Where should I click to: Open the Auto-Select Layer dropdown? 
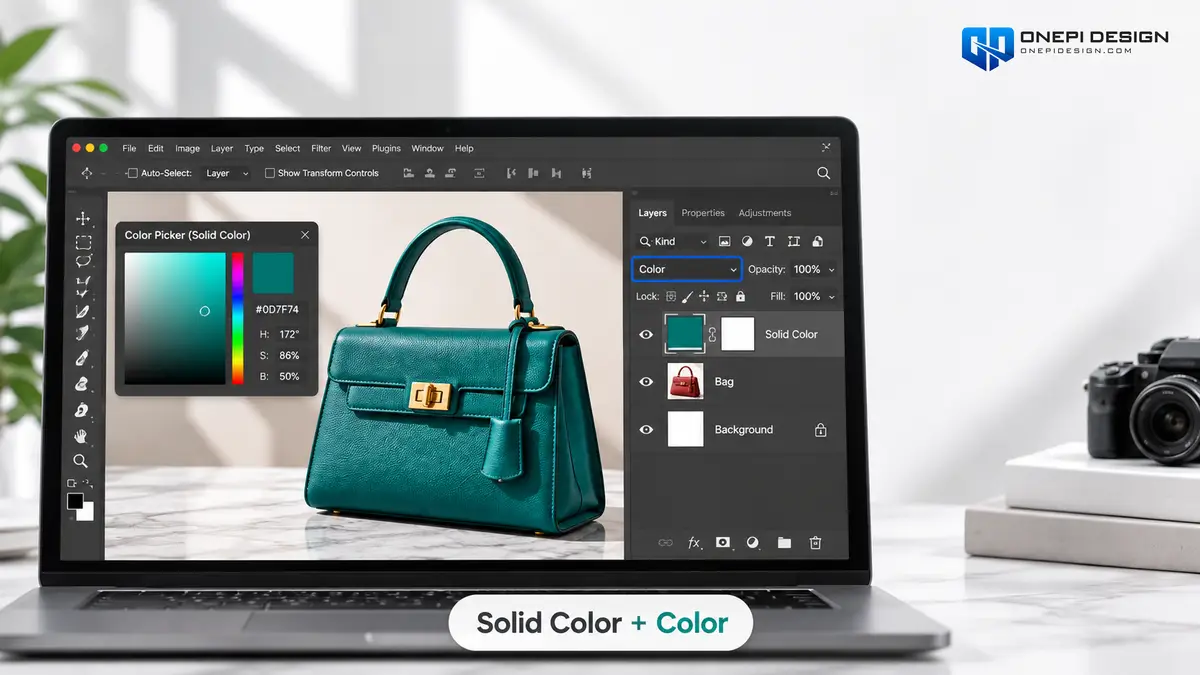click(227, 173)
